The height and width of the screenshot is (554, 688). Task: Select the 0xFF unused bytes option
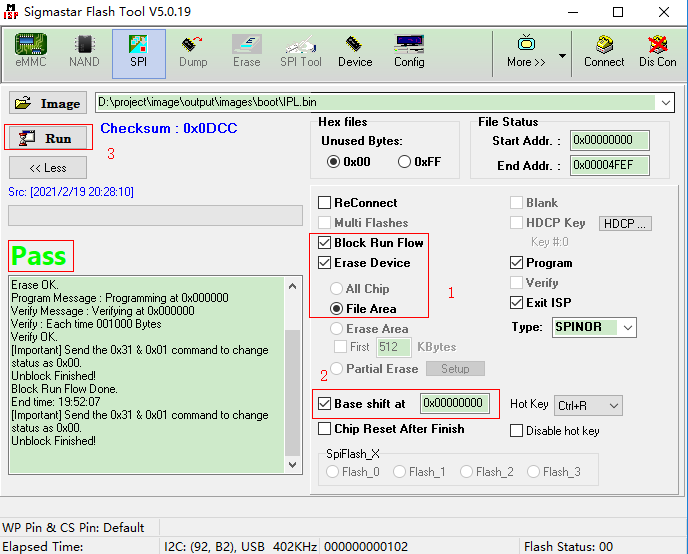404,162
